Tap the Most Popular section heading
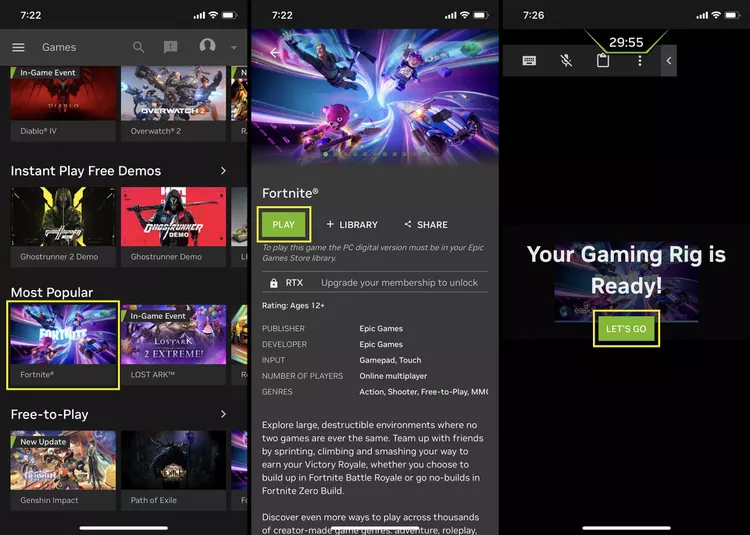Viewport: 750px width, 535px height. tap(52, 292)
